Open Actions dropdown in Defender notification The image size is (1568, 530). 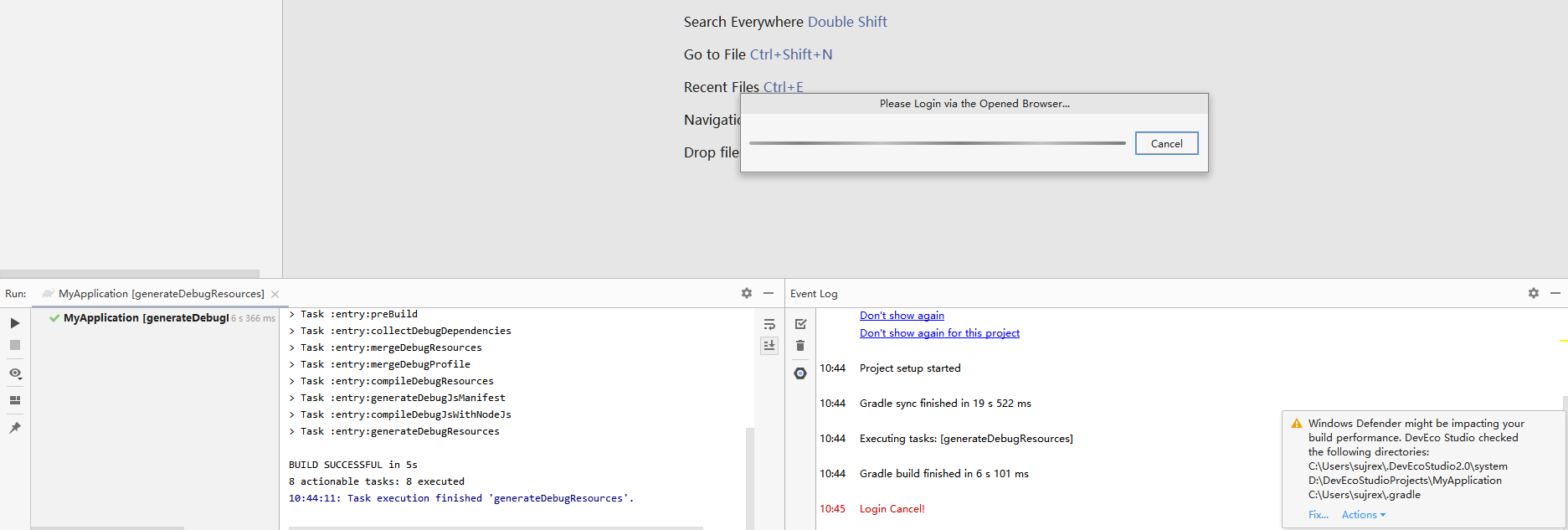[1364, 515]
